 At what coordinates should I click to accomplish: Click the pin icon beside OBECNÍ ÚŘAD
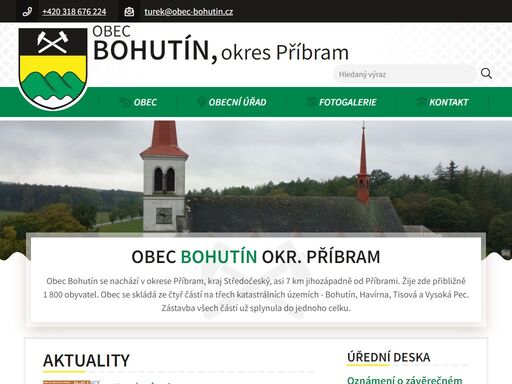pyautogui.click(x=201, y=102)
